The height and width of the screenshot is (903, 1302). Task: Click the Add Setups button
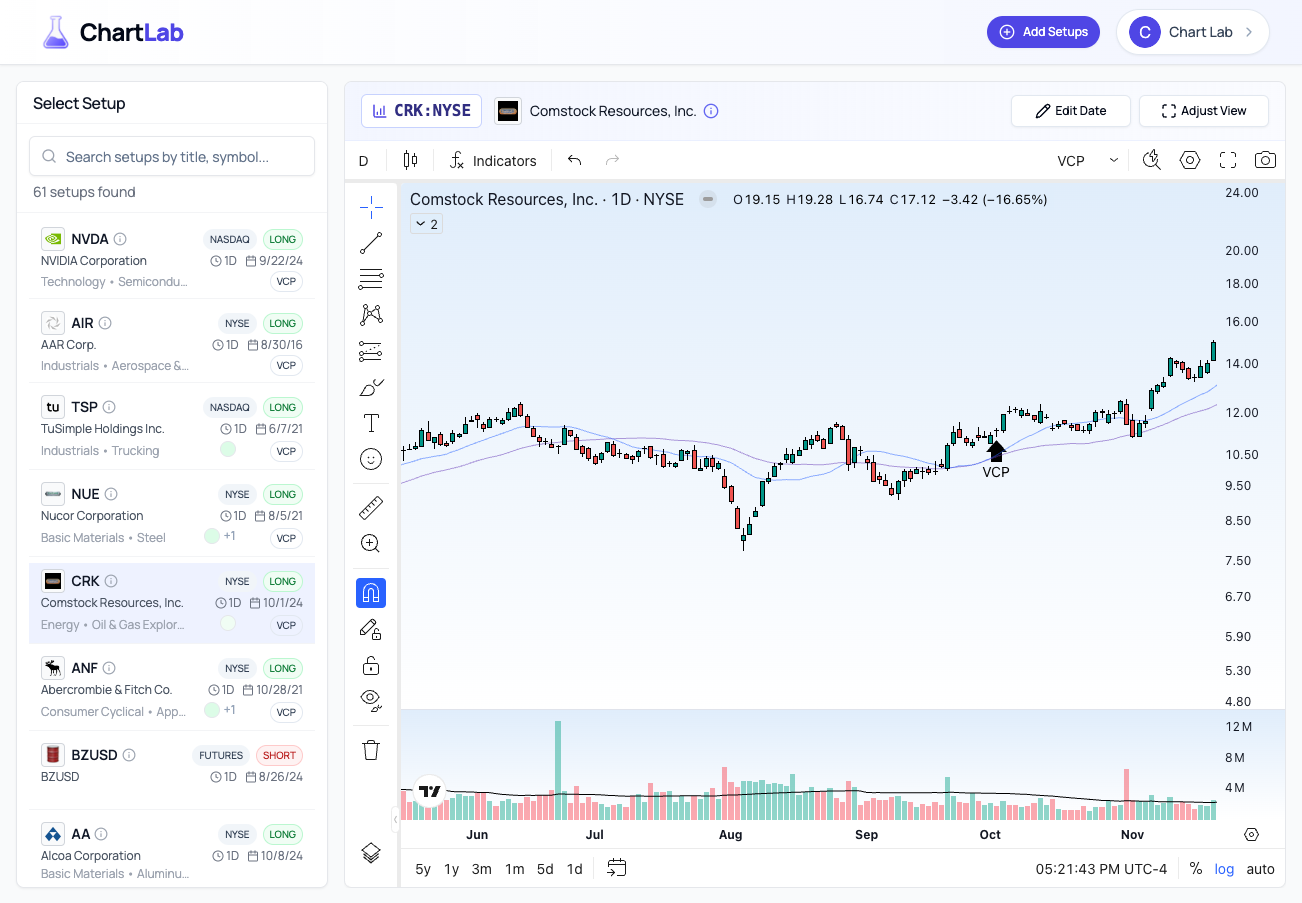tap(1043, 31)
